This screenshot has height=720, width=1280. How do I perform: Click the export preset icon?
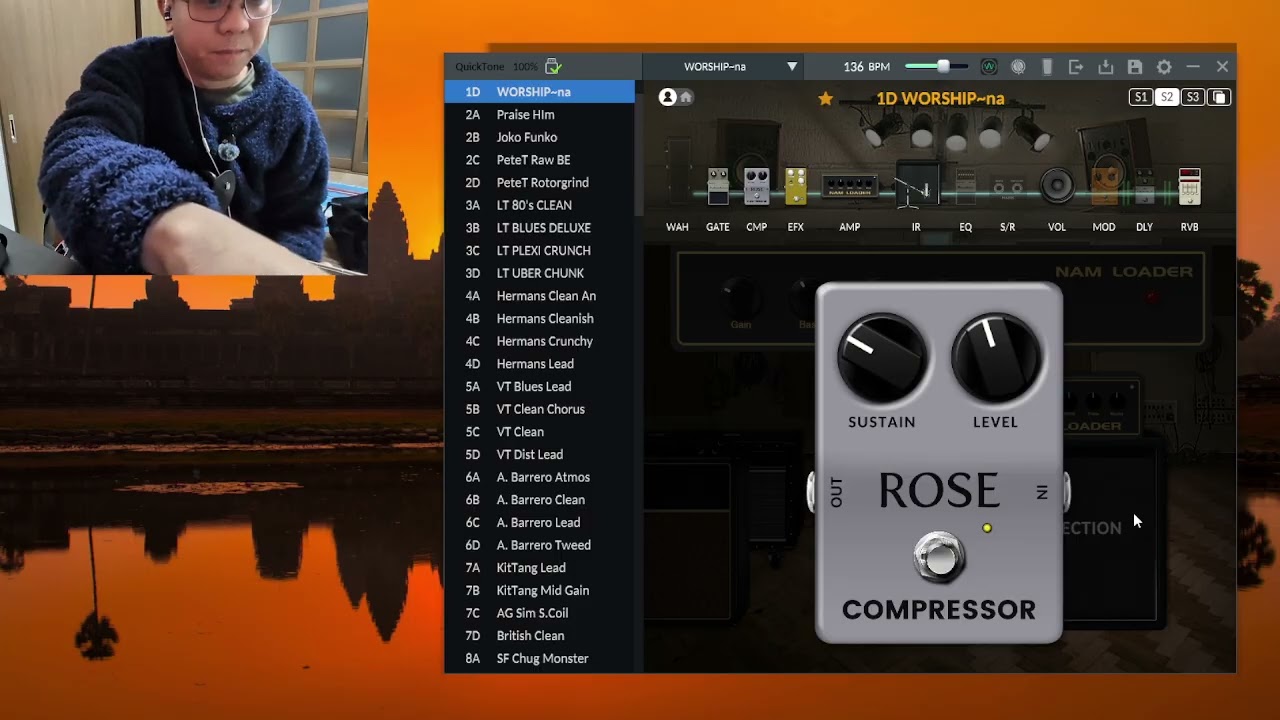[1076, 67]
